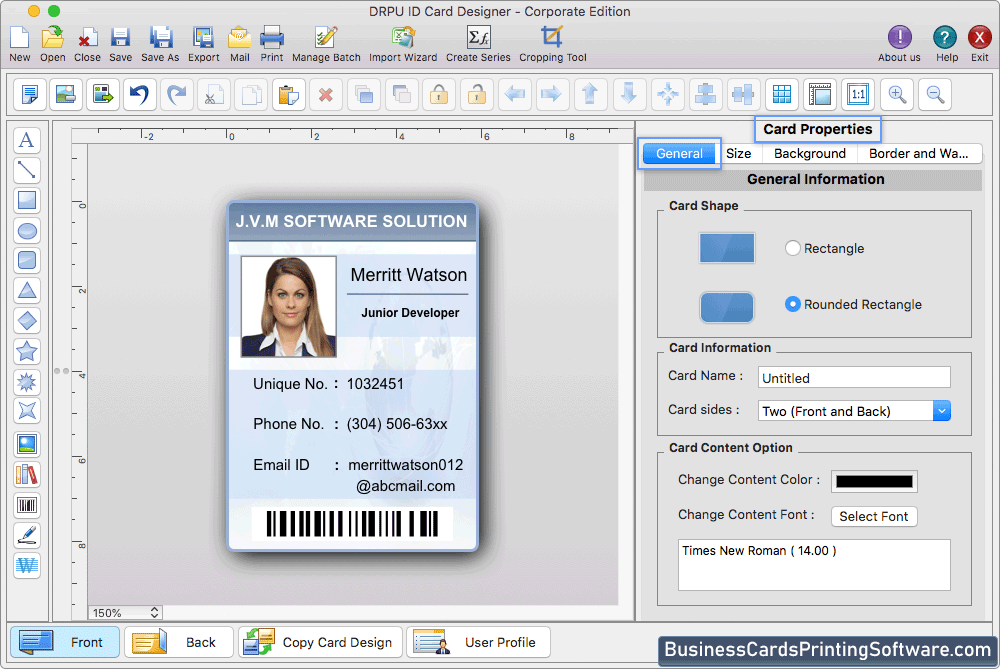Screen dimensions: 1000x669
Task: Undo the last action
Action: tap(139, 95)
